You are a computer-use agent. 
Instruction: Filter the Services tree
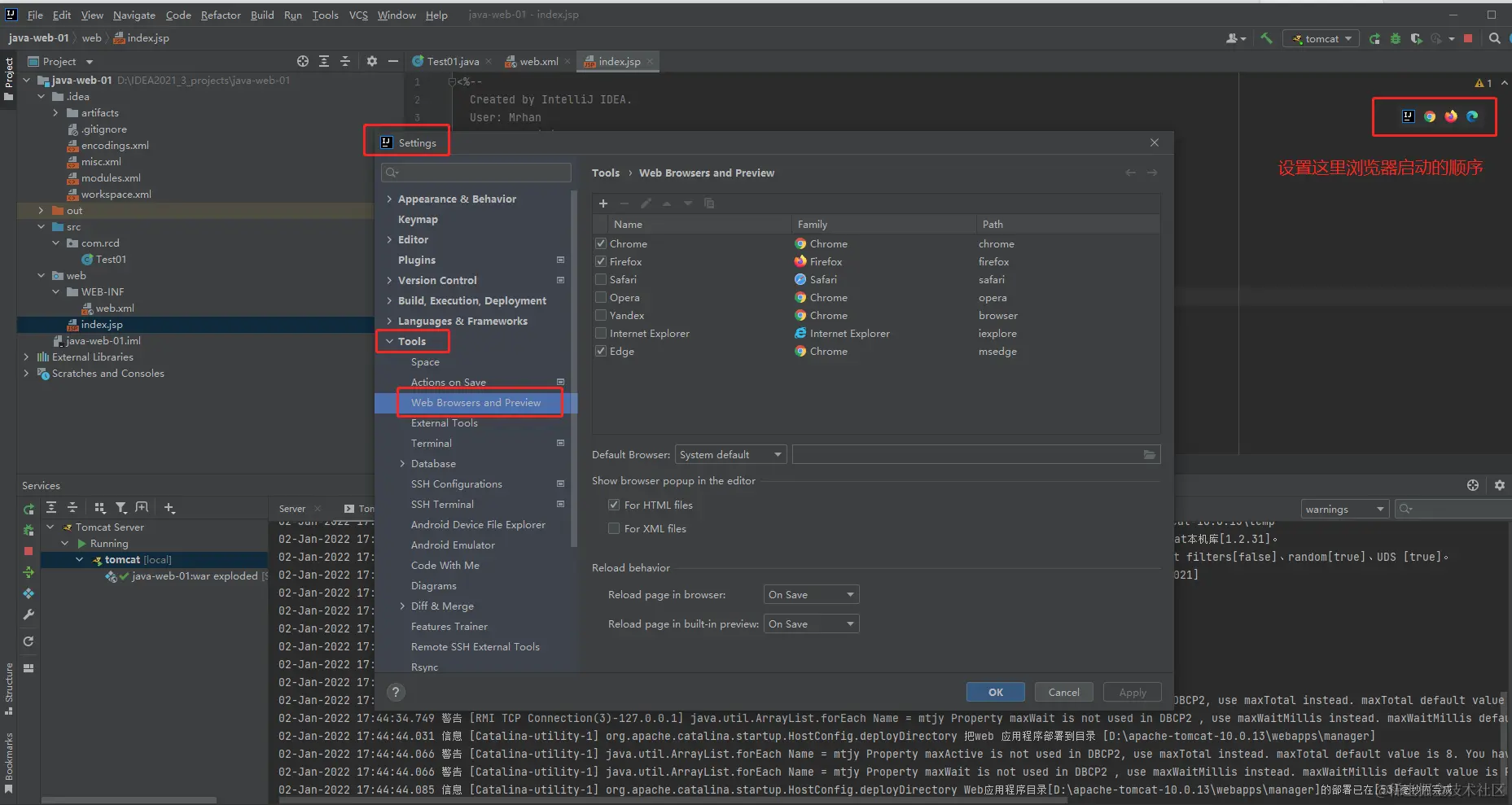121,508
